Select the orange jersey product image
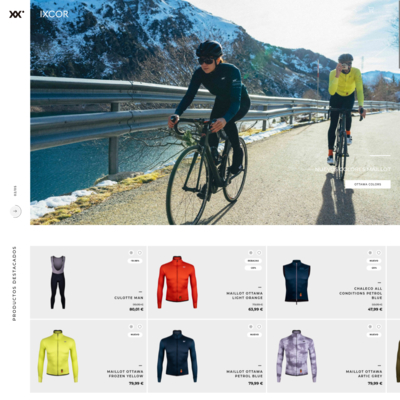The height and width of the screenshot is (400, 400). [177, 282]
